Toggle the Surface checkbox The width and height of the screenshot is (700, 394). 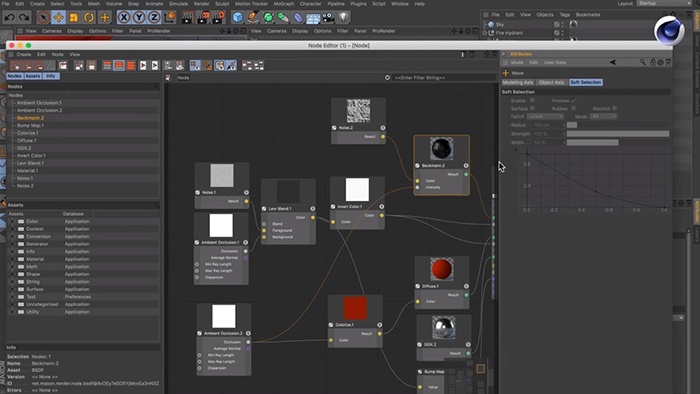532,108
